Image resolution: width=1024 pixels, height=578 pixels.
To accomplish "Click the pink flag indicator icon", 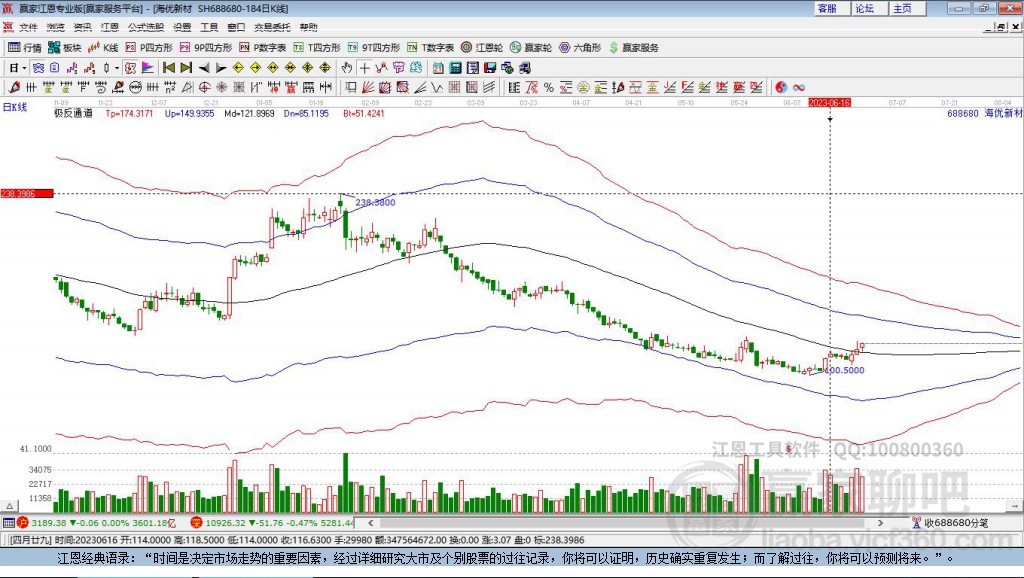I will [148, 67].
